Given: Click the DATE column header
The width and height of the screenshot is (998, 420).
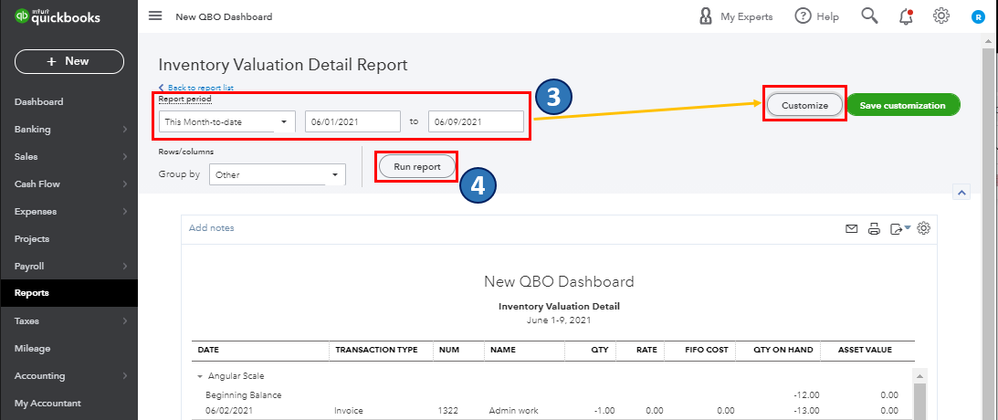Looking at the screenshot, I should pyautogui.click(x=209, y=350).
